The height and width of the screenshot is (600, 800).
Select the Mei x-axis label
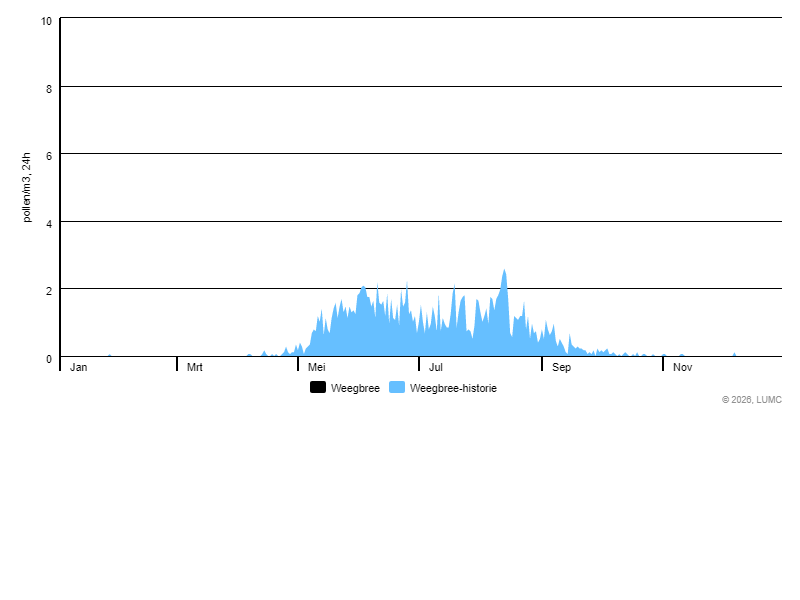317,367
